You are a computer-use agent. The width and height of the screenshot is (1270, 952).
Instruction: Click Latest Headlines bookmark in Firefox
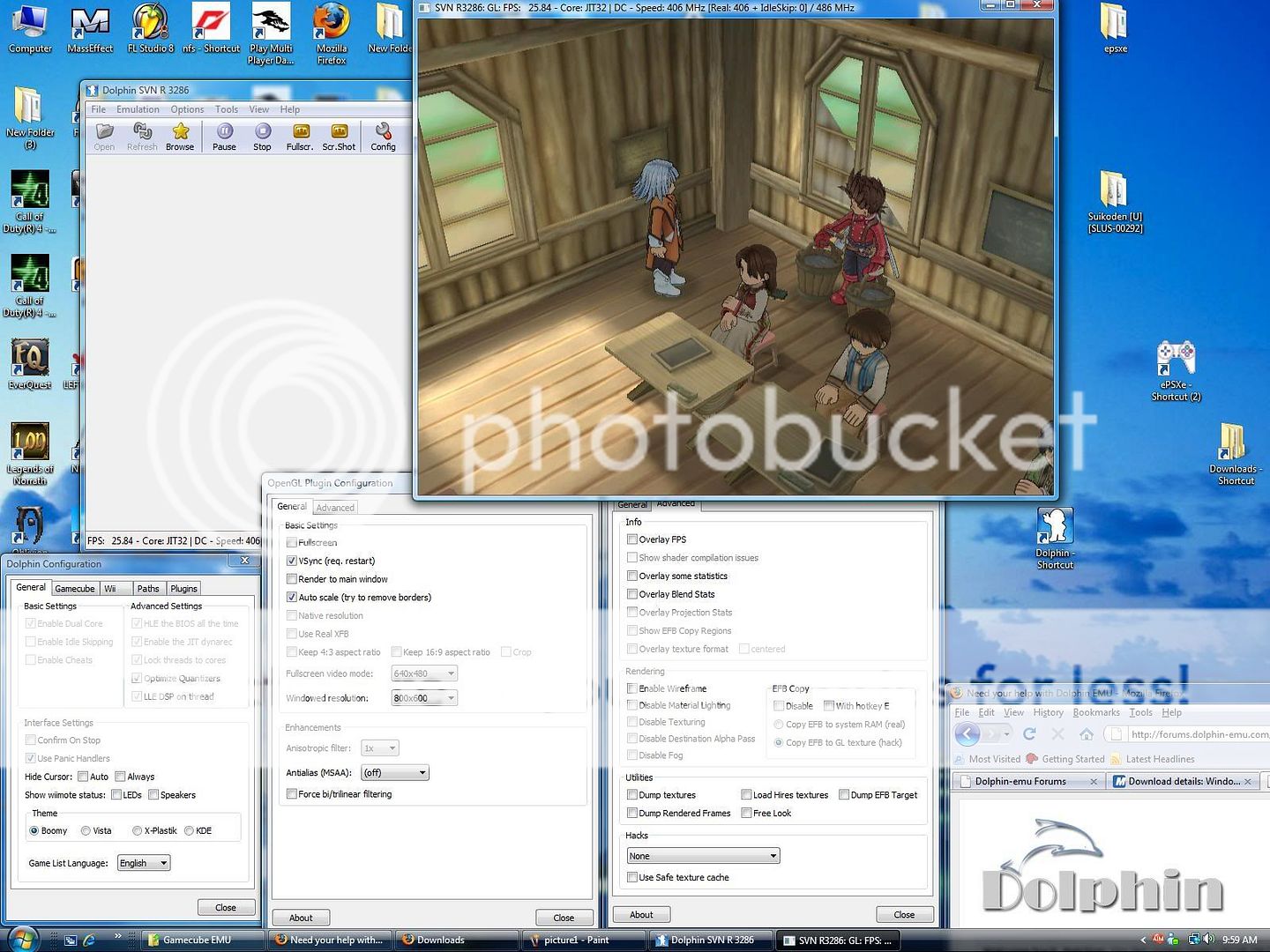tap(1153, 759)
